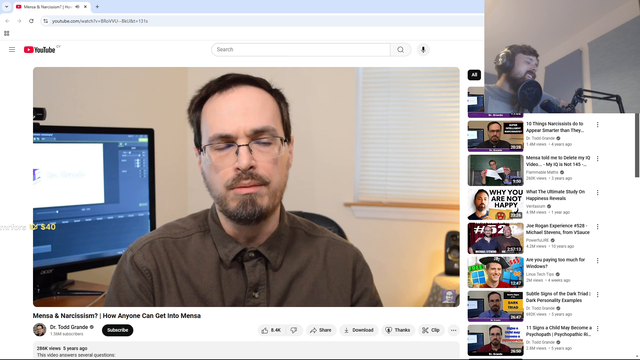Click the Veritasium channel name
The image size is (640, 360).
pyautogui.click(x=536, y=206)
